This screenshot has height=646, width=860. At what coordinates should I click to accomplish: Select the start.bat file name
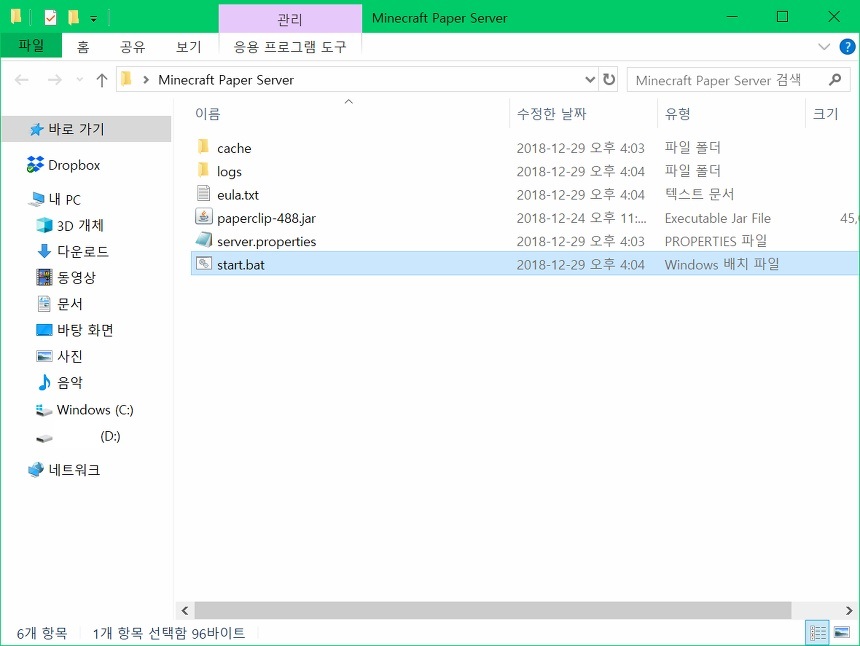(241, 265)
